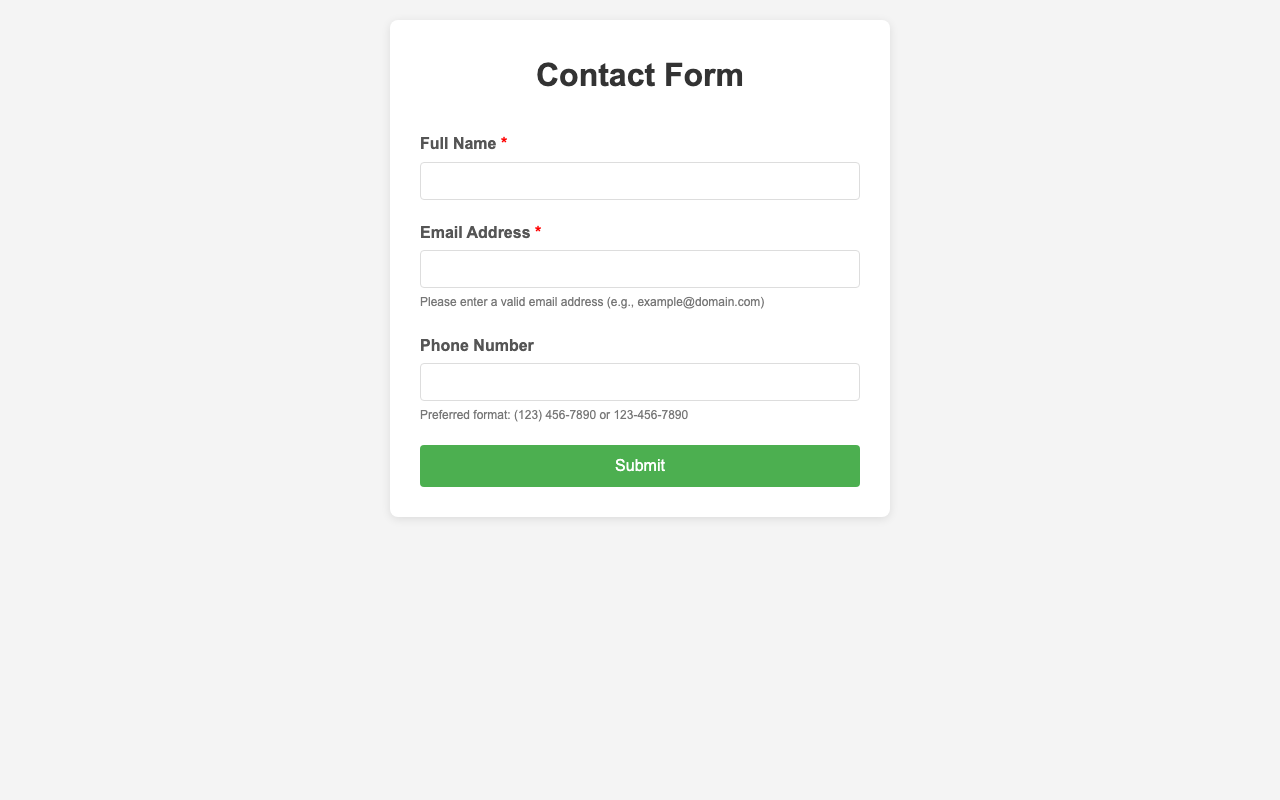Click the red asterisk next to Email Address
The width and height of the screenshot is (1280, 800).
click(537, 231)
